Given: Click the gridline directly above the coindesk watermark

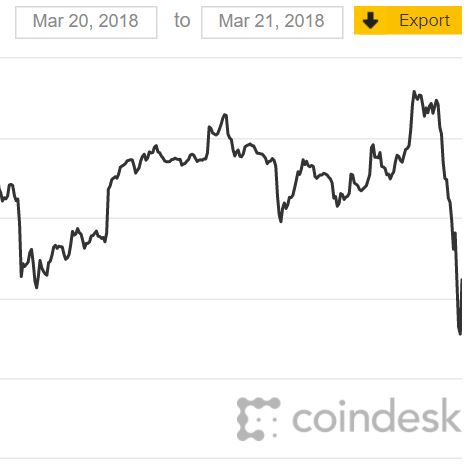Looking at the screenshot, I should coord(231,379).
